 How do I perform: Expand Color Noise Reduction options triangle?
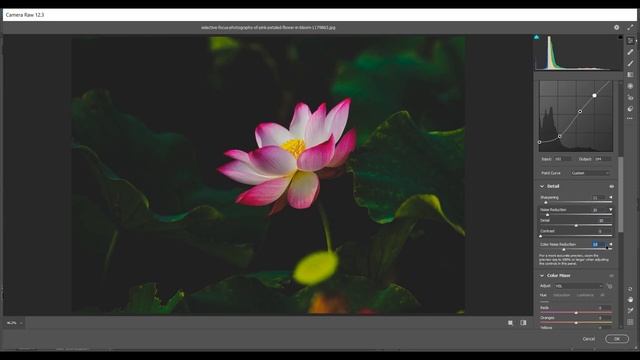pyautogui.click(x=611, y=244)
